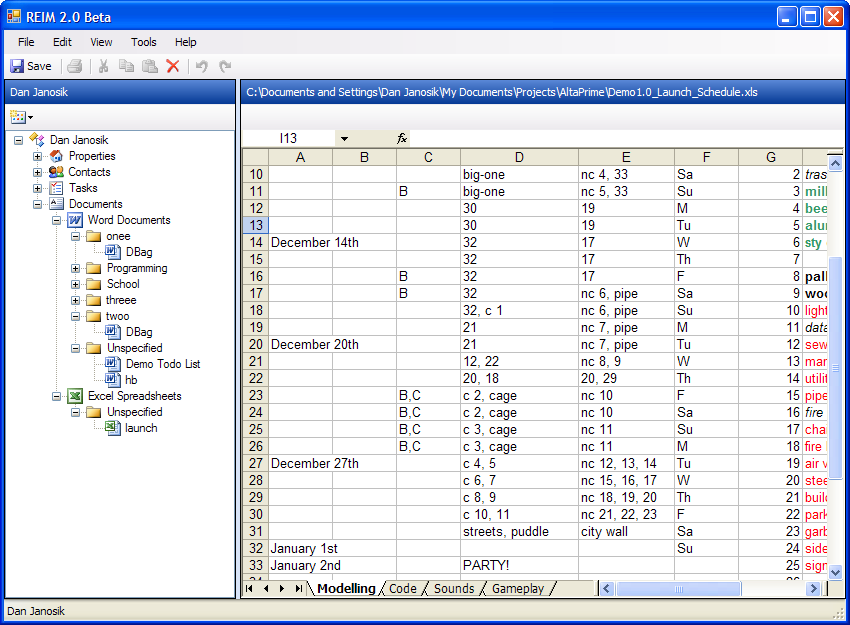The height and width of the screenshot is (625, 850).
Task: Click the launch spreadsheet file icon
Action: tap(113, 428)
